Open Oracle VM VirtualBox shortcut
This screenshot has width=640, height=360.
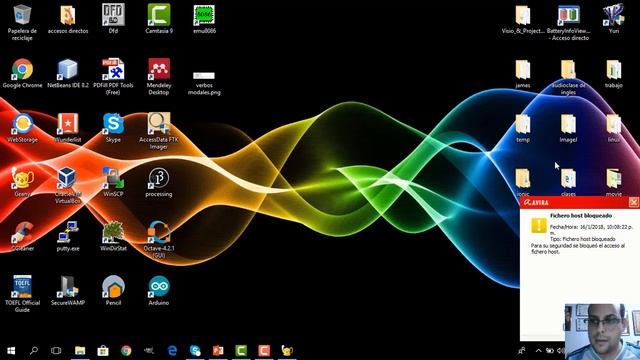68,185
